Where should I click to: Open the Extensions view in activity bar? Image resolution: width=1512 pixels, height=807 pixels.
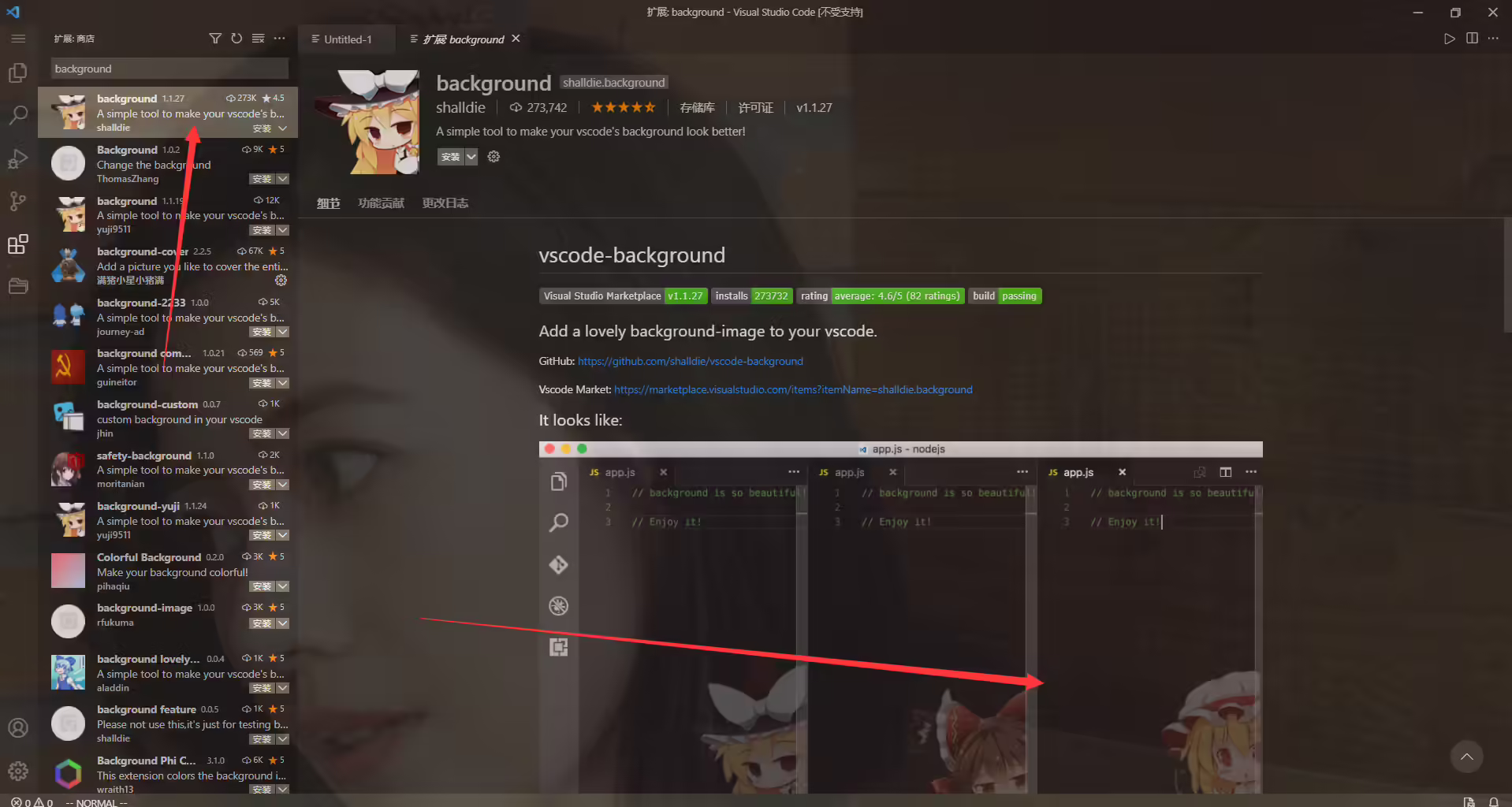point(18,244)
